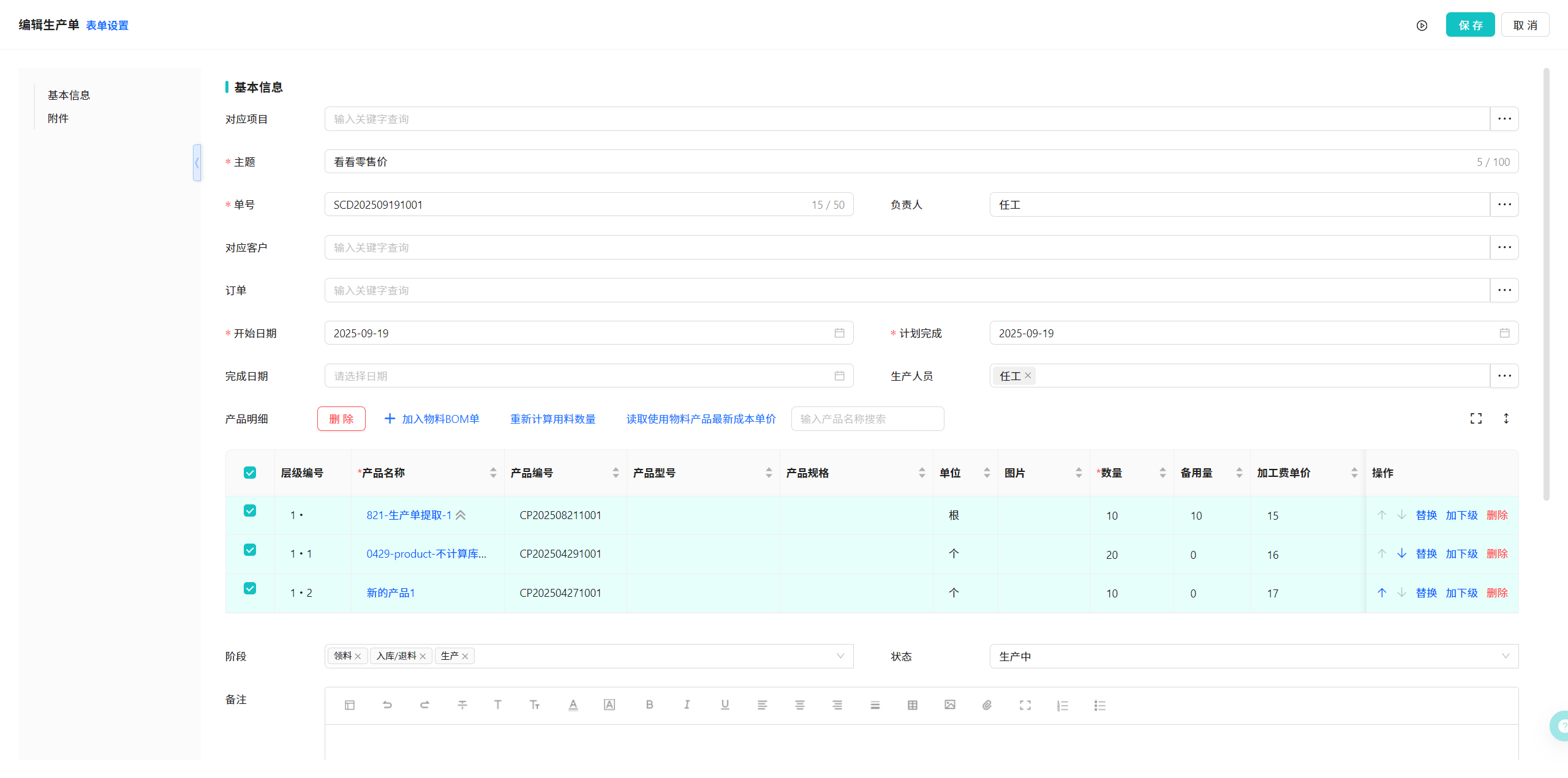Click the attachment paperclip icon
This screenshot has height=778, width=1568.
click(x=987, y=705)
